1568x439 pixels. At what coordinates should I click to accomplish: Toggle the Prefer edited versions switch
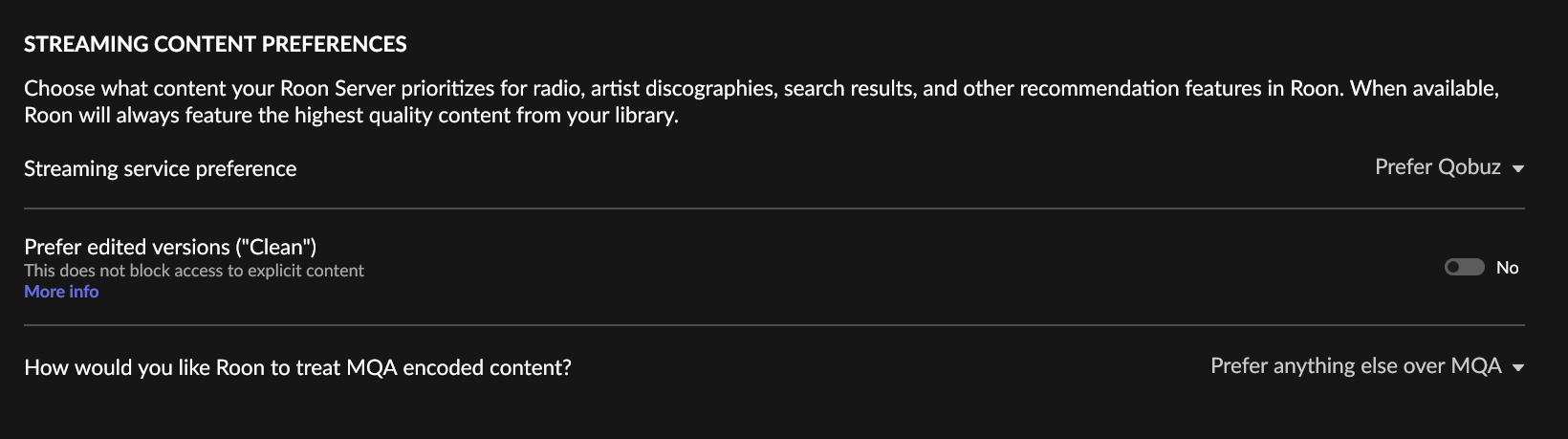[x=1464, y=268]
